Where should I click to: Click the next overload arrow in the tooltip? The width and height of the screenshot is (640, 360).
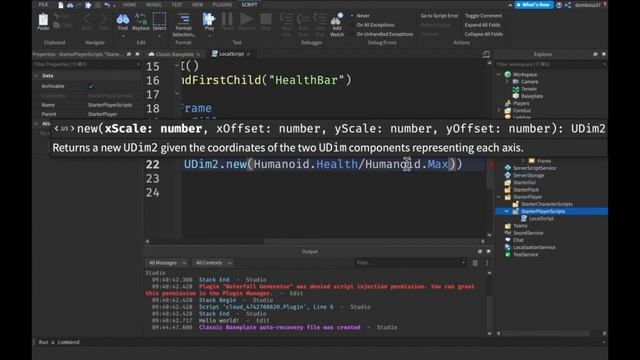pos(73,129)
